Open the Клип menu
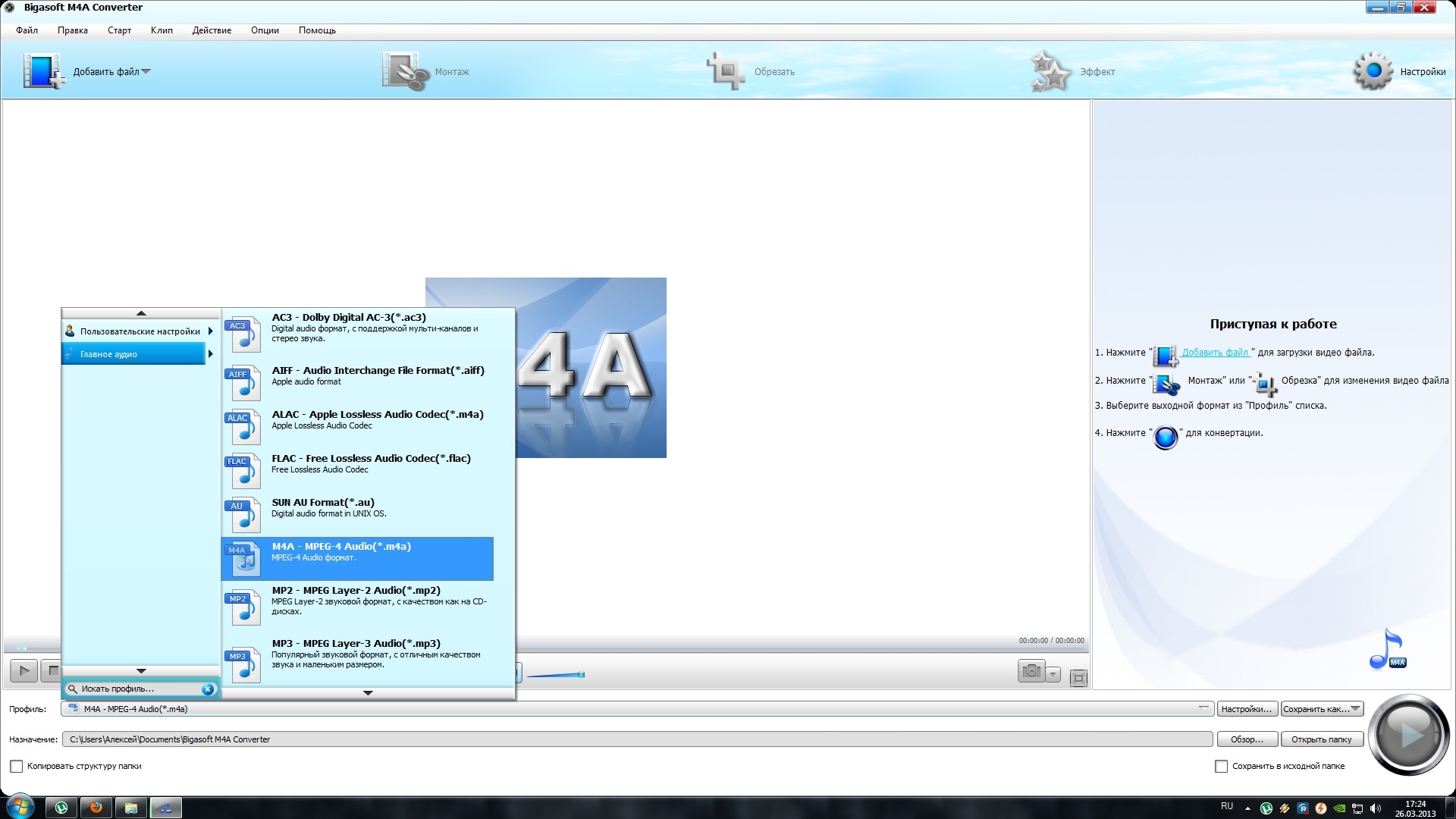Viewport: 1456px width, 819px height. (x=162, y=30)
